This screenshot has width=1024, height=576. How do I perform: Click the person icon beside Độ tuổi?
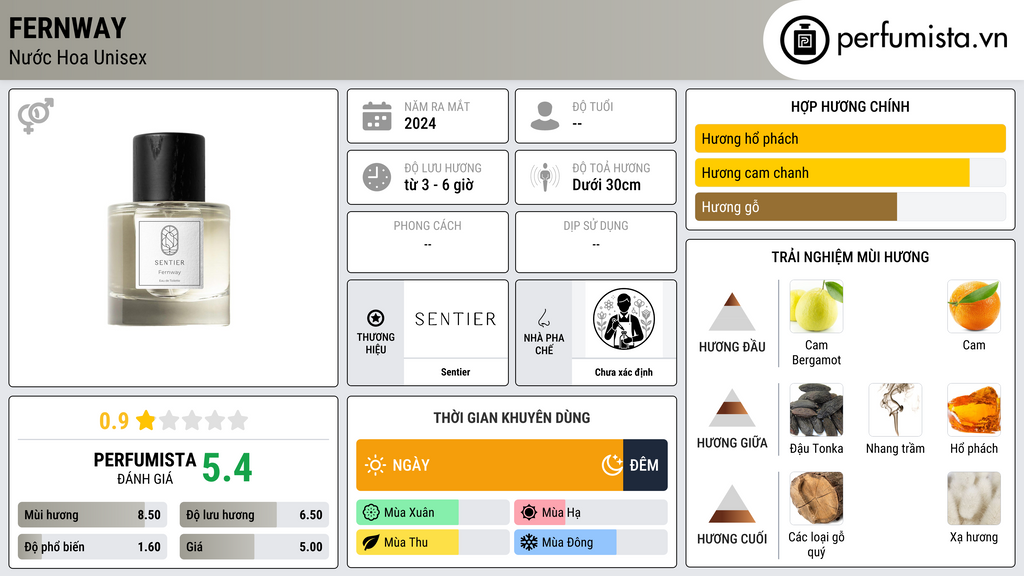coord(545,116)
